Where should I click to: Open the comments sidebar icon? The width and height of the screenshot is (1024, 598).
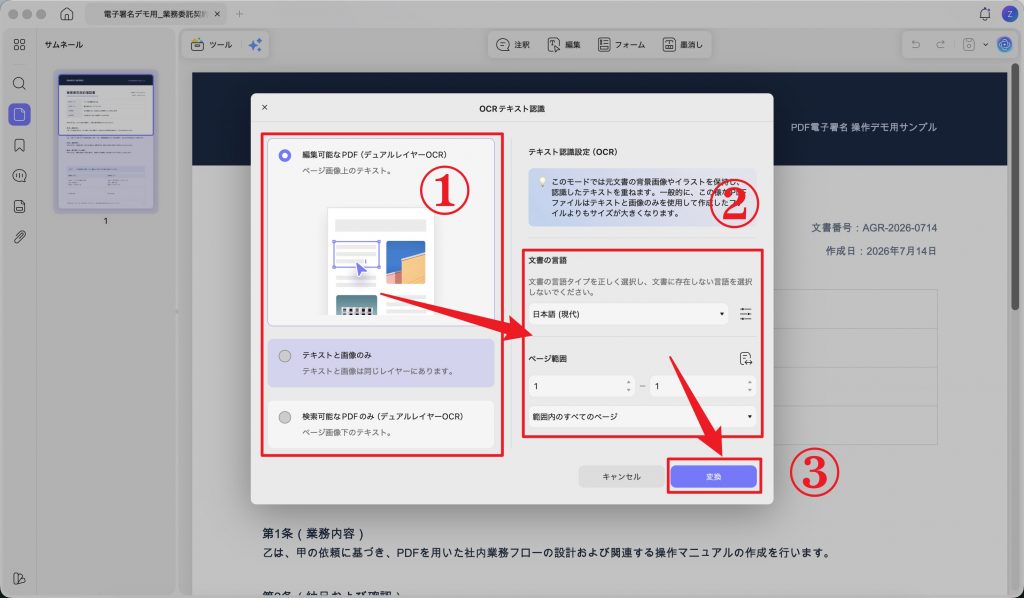(x=20, y=176)
